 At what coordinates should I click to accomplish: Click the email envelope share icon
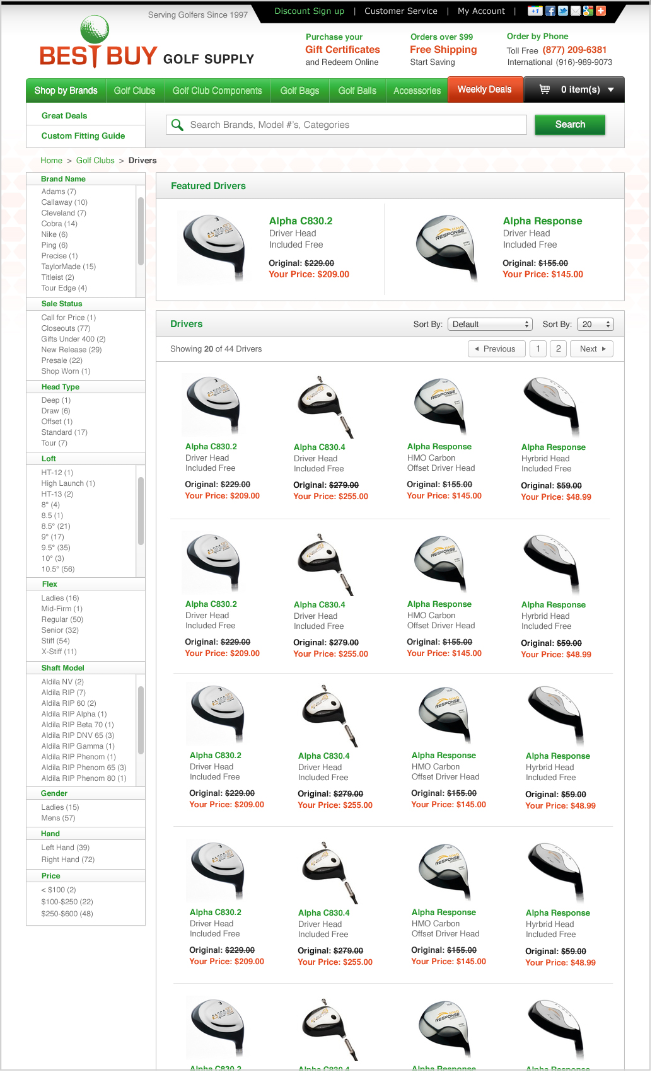(x=576, y=11)
